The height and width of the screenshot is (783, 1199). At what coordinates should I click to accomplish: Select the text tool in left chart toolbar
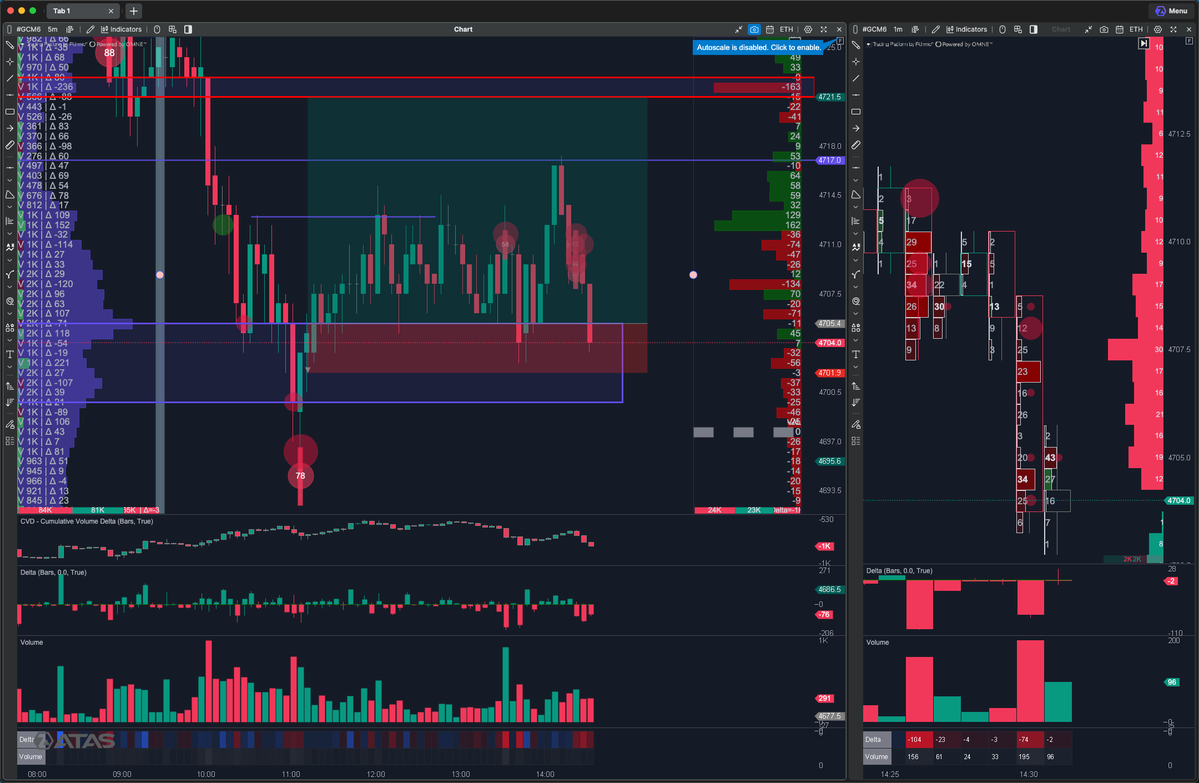(9, 354)
